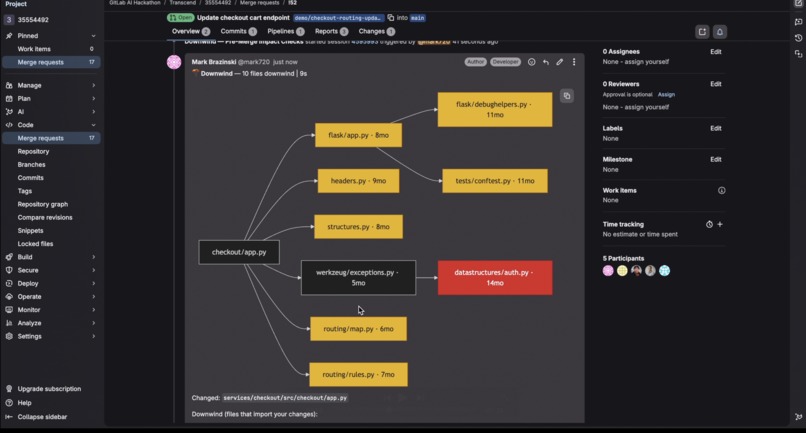Click the flask/app.py diagram node
Viewport: 806px width, 433px height.
point(358,135)
